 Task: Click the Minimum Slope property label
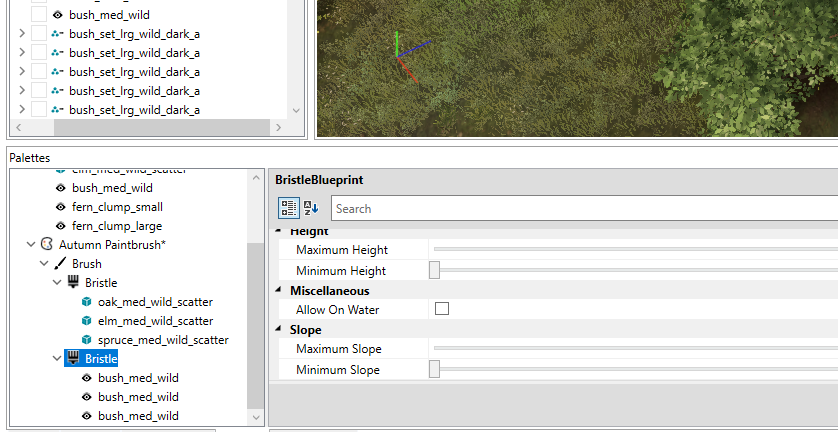click(338, 369)
